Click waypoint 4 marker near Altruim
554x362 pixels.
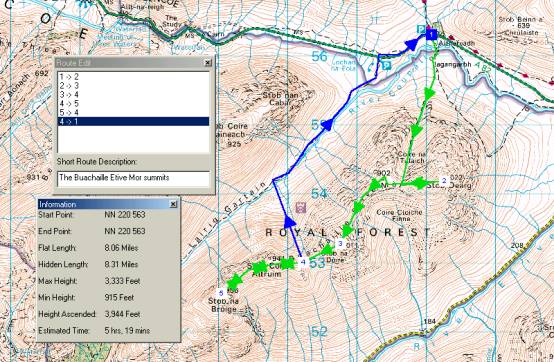click(303, 262)
